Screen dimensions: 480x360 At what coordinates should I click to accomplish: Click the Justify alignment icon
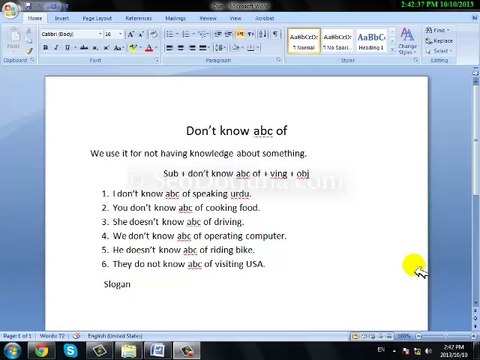203,48
